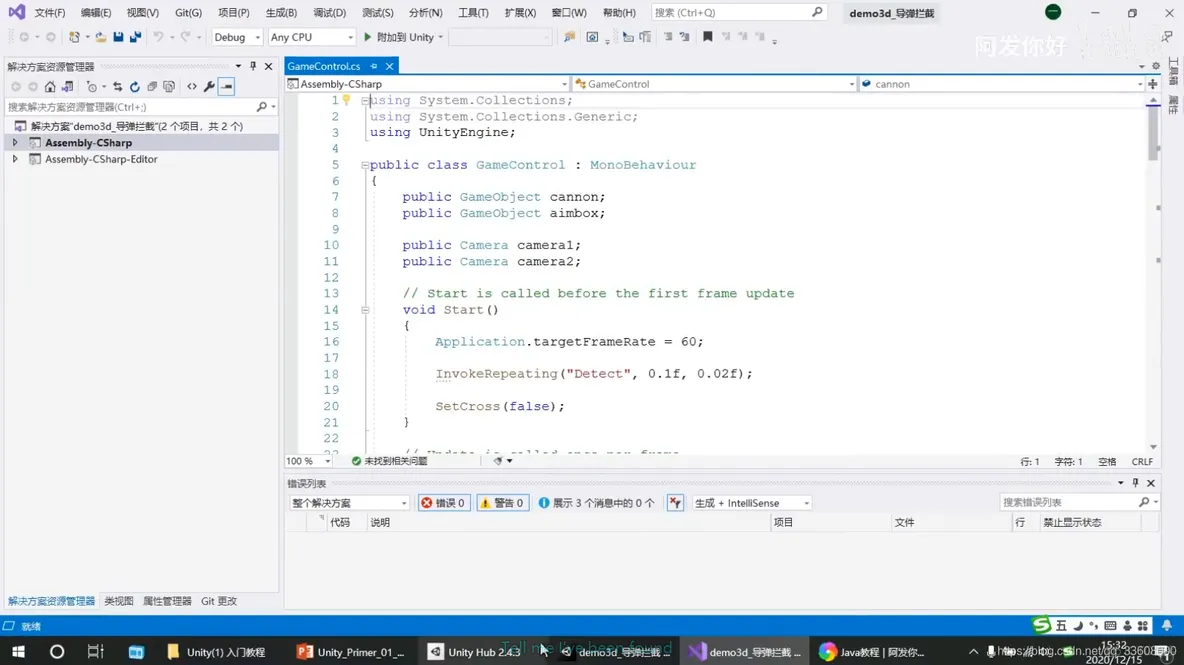Click the Open File folder icon
The image size is (1184, 665).
(x=100, y=37)
